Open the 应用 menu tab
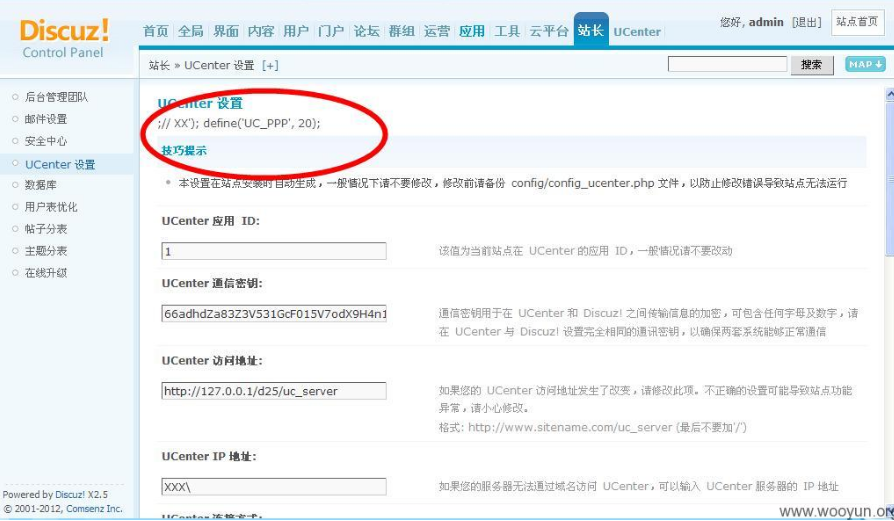The height and width of the screenshot is (521, 894). (472, 31)
